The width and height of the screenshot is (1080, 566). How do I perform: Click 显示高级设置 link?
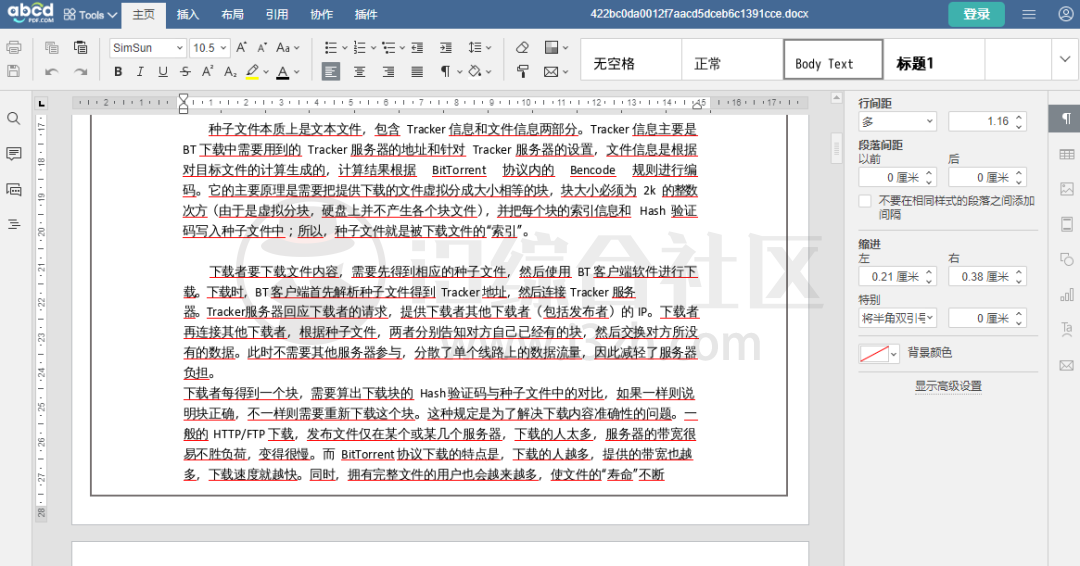948,386
